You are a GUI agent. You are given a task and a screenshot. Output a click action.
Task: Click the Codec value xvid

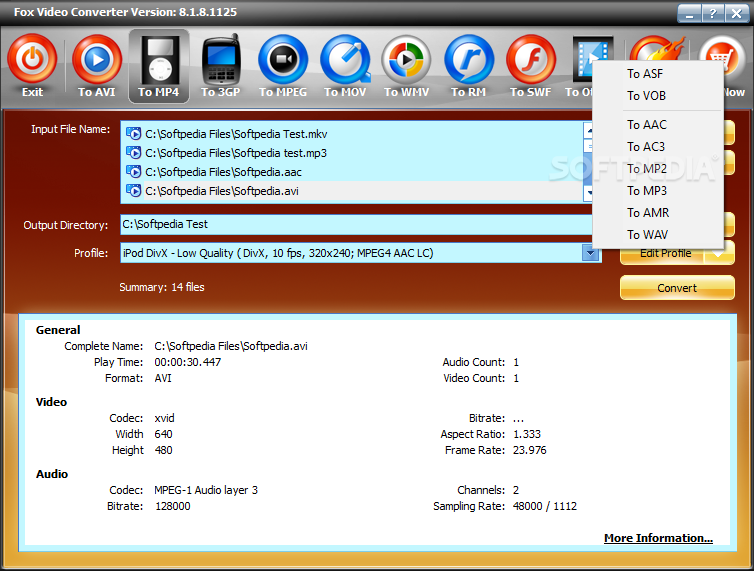tap(164, 418)
